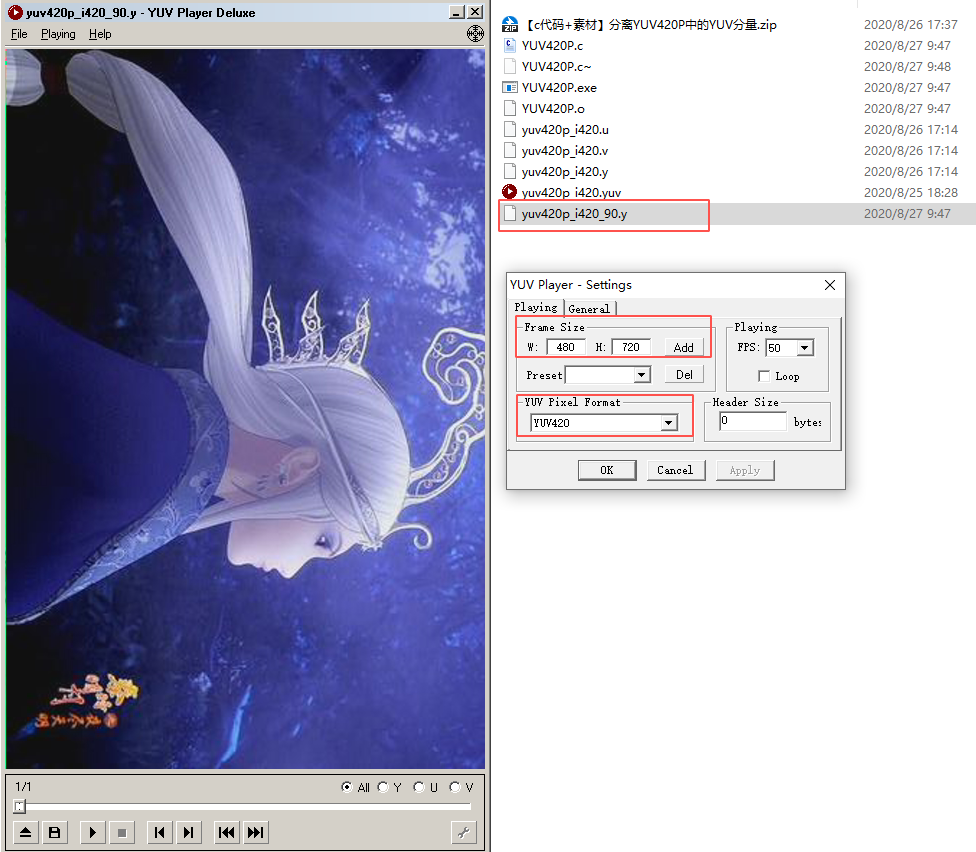
Task: Click the YUV420P.c source file icon
Action: pyautogui.click(x=510, y=45)
